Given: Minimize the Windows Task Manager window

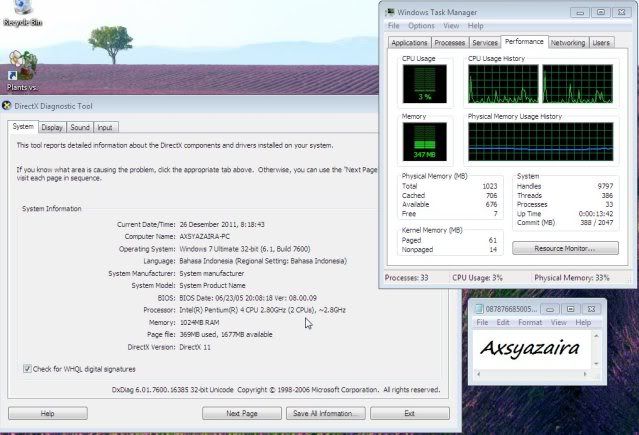Looking at the screenshot, I should point(580,12).
